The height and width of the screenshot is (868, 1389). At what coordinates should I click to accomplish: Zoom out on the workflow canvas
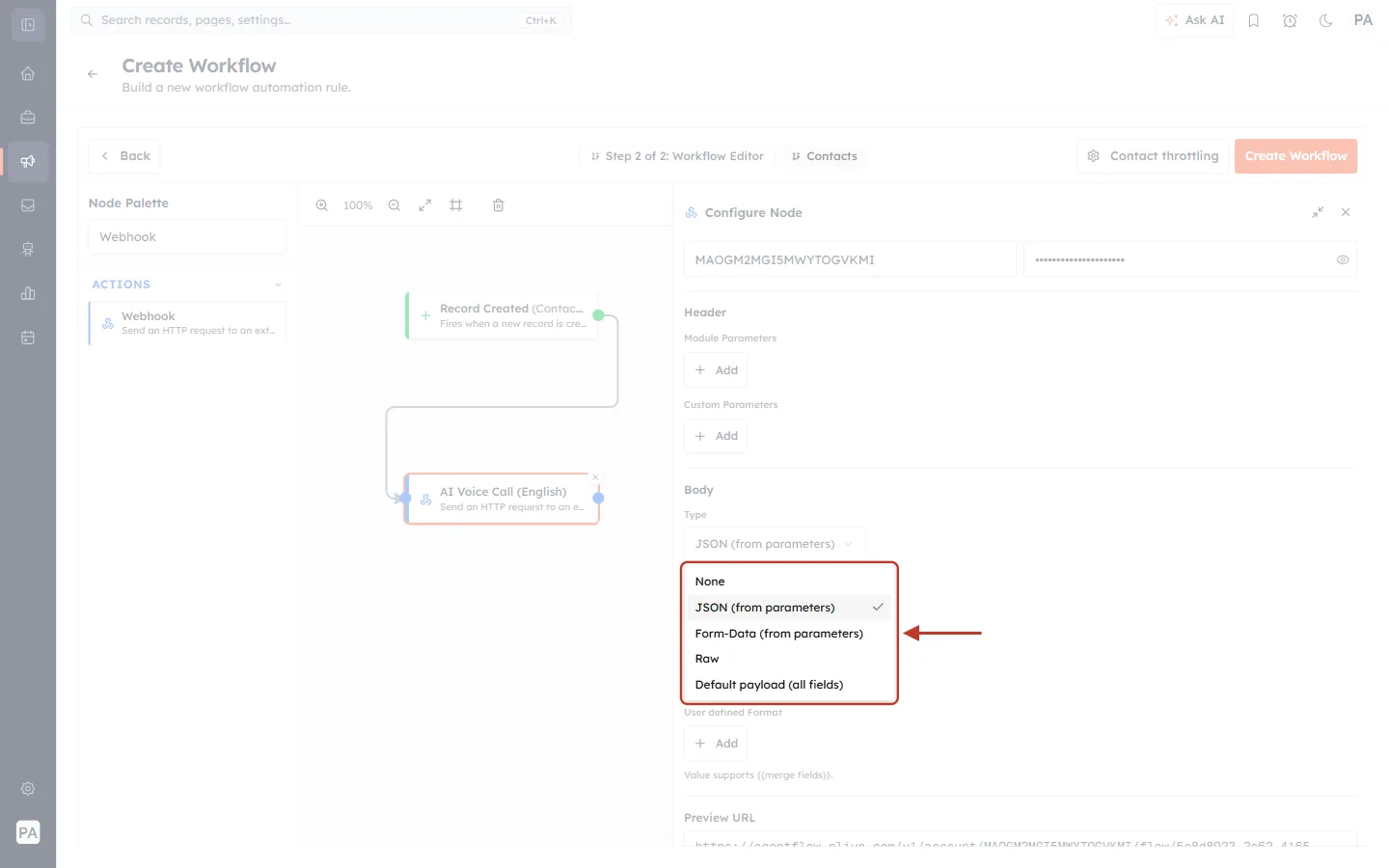coord(395,205)
